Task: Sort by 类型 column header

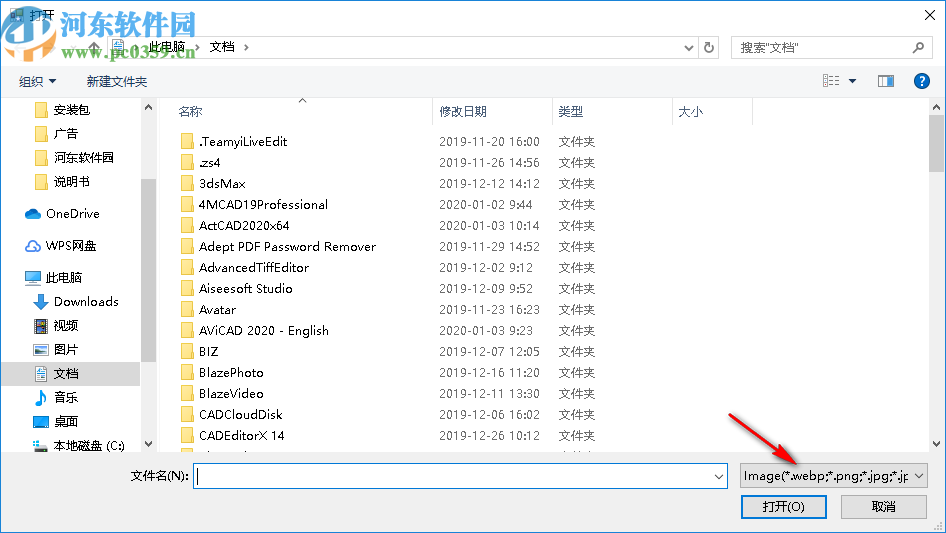Action: pos(571,112)
